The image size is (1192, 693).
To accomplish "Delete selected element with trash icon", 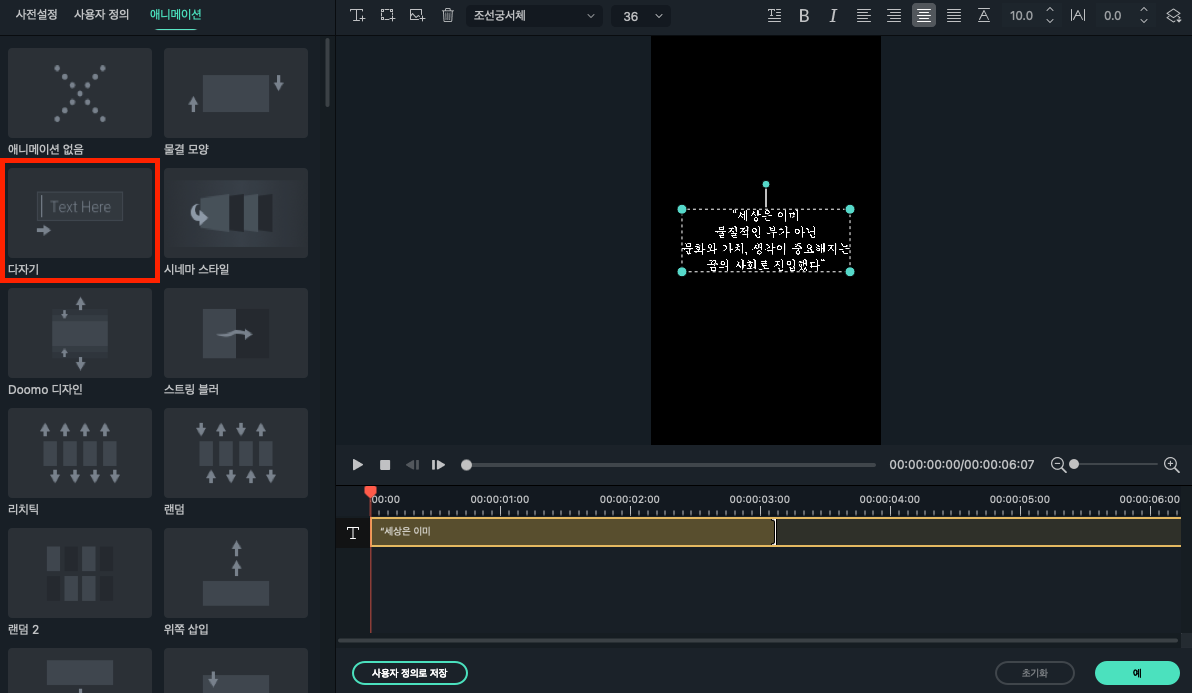I will 448,15.
